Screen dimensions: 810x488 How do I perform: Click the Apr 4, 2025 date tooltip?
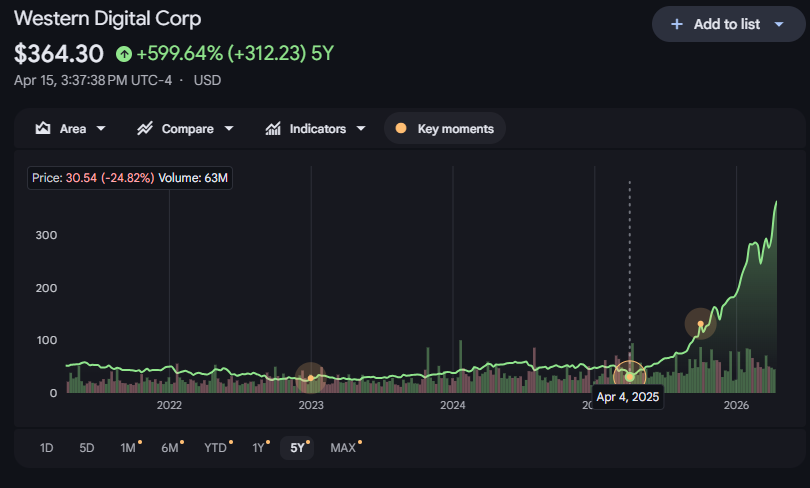click(x=628, y=397)
